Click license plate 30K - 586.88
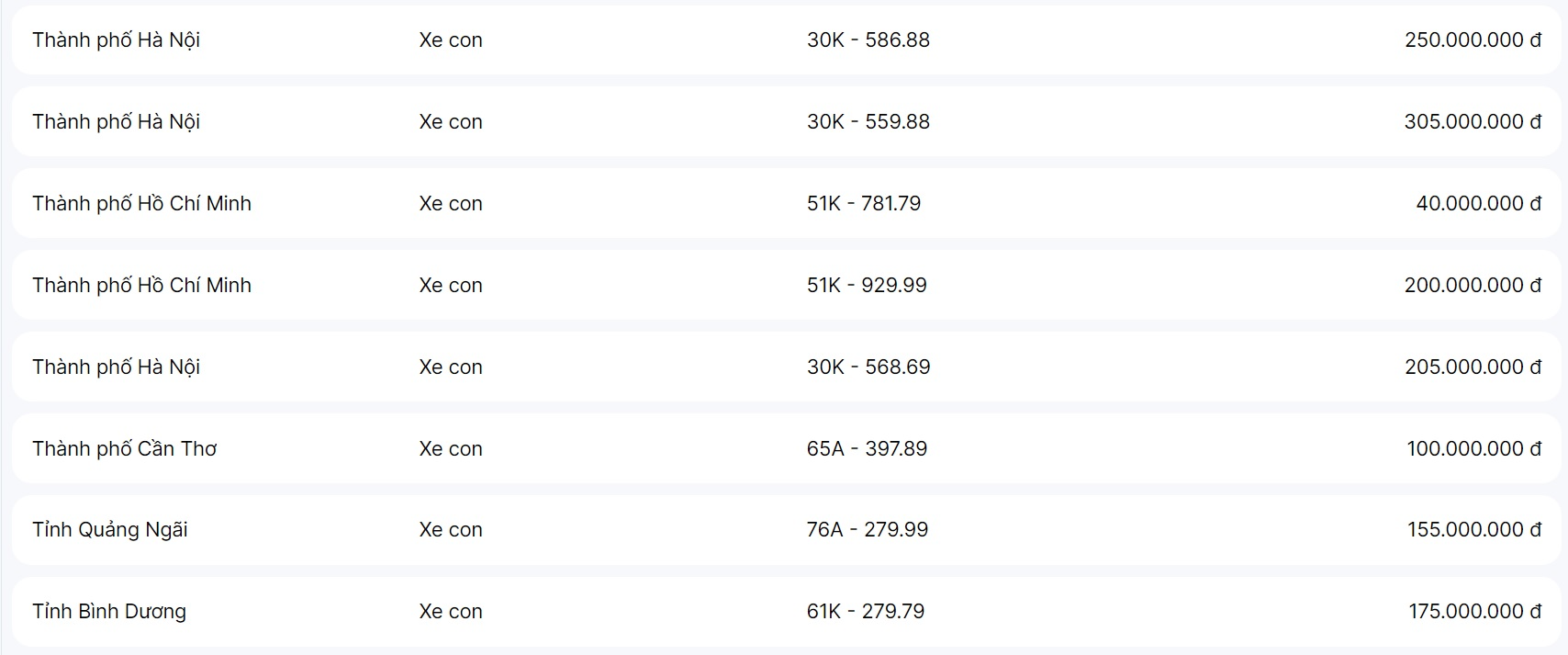This screenshot has height=655, width=1568. [868, 40]
